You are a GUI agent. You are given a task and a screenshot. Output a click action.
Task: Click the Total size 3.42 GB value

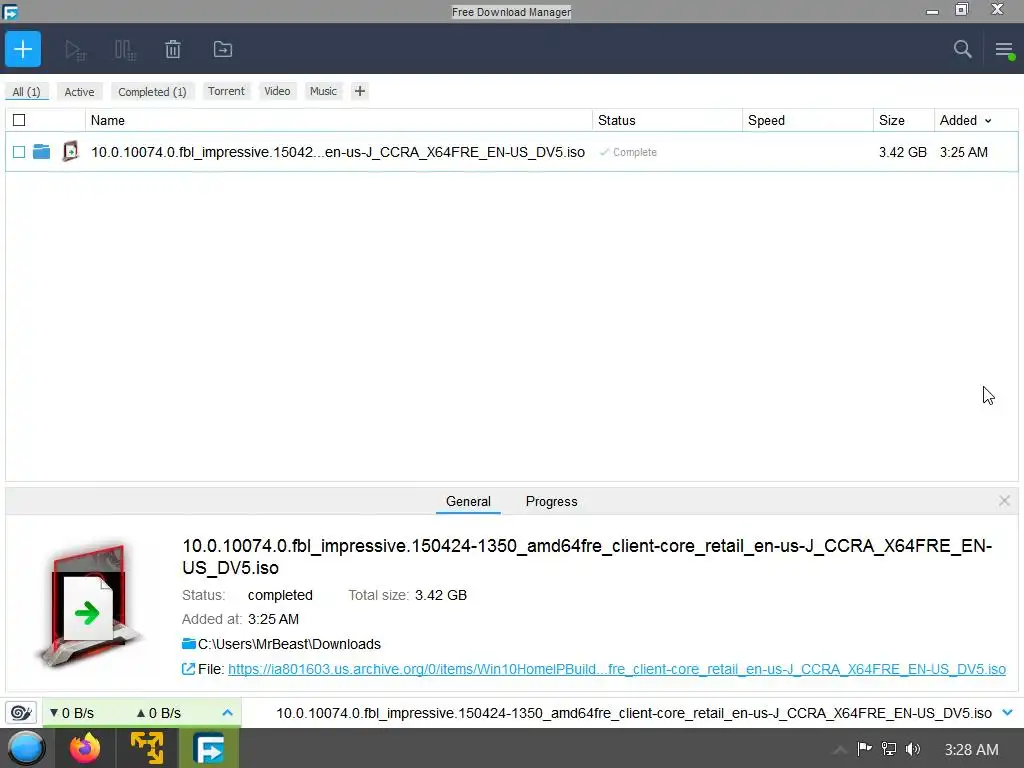click(x=441, y=595)
